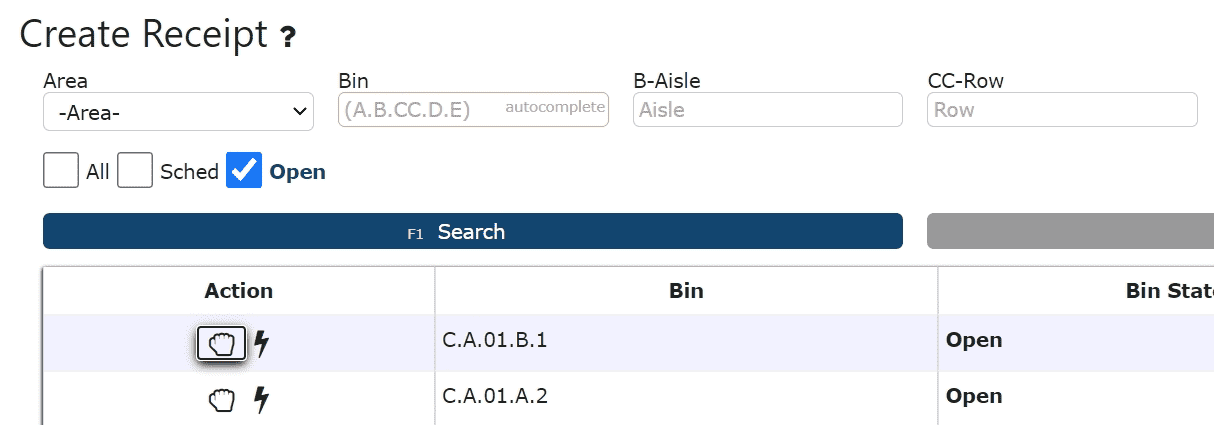Click the lightning bolt icon for bin C.A.01.A.2

coord(261,400)
